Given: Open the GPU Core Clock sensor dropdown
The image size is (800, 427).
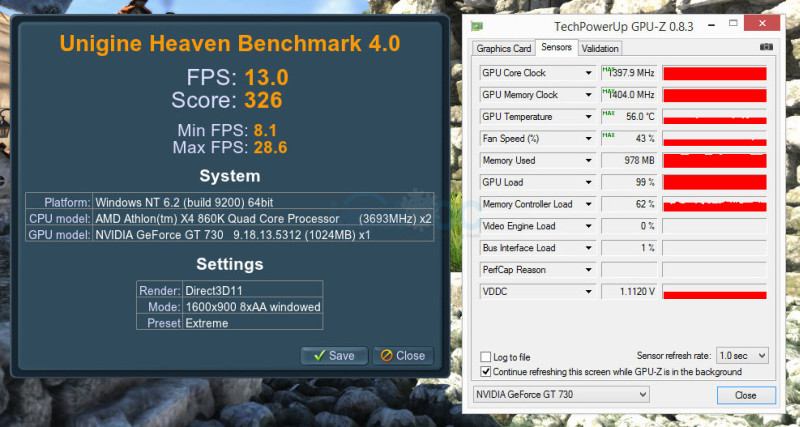Looking at the screenshot, I should (x=588, y=73).
